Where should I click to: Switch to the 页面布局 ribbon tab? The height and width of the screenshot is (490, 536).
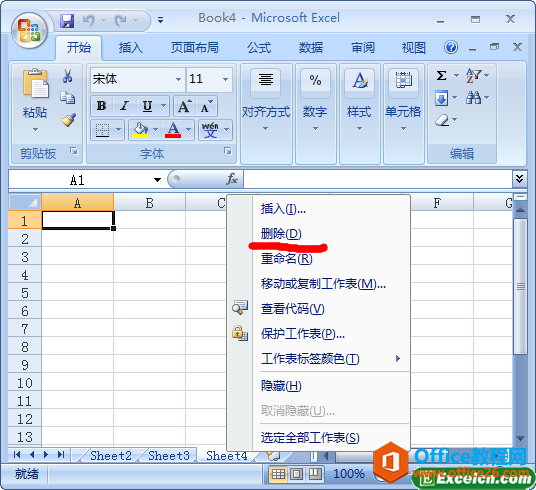pos(195,48)
